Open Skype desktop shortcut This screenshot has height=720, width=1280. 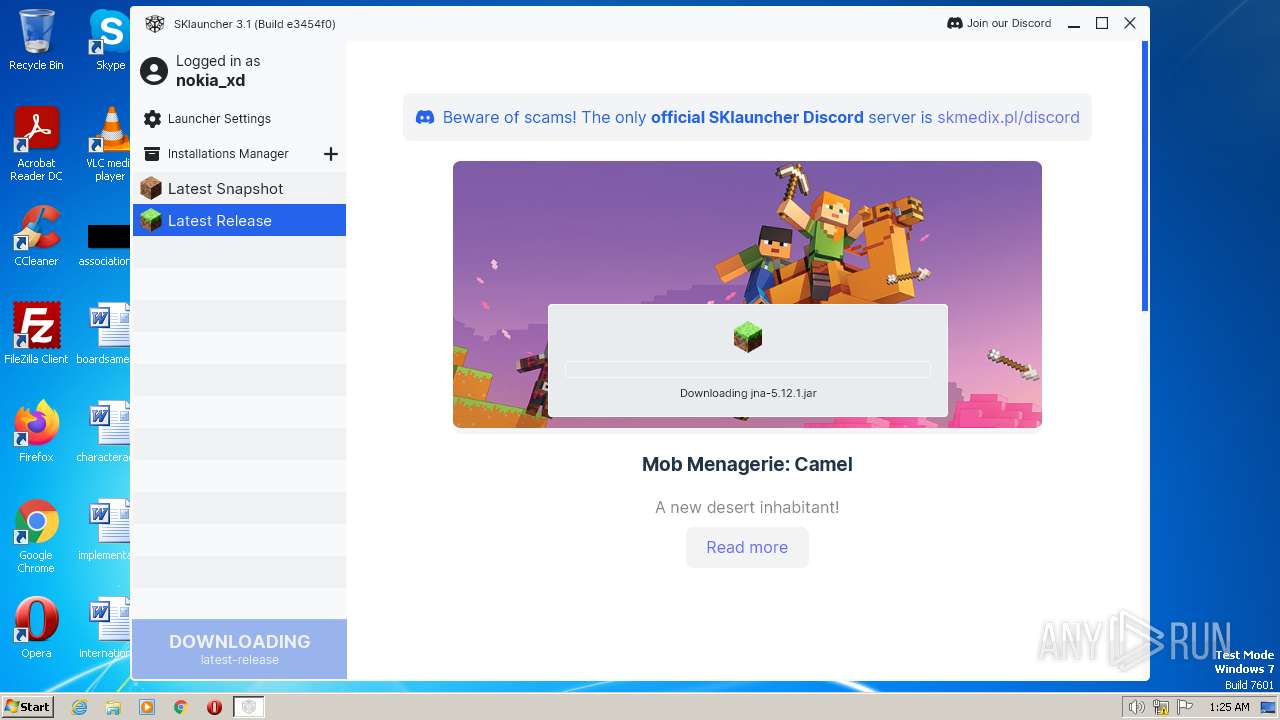click(110, 41)
